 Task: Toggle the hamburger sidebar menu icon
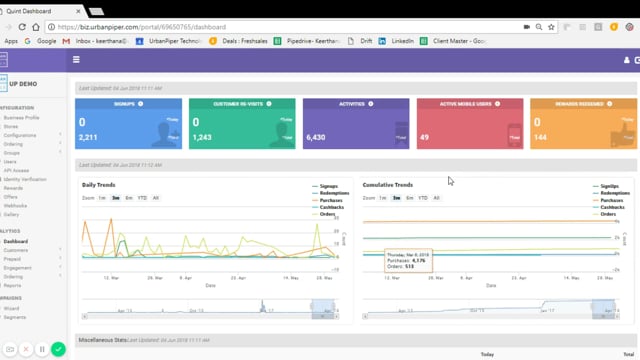[76, 60]
